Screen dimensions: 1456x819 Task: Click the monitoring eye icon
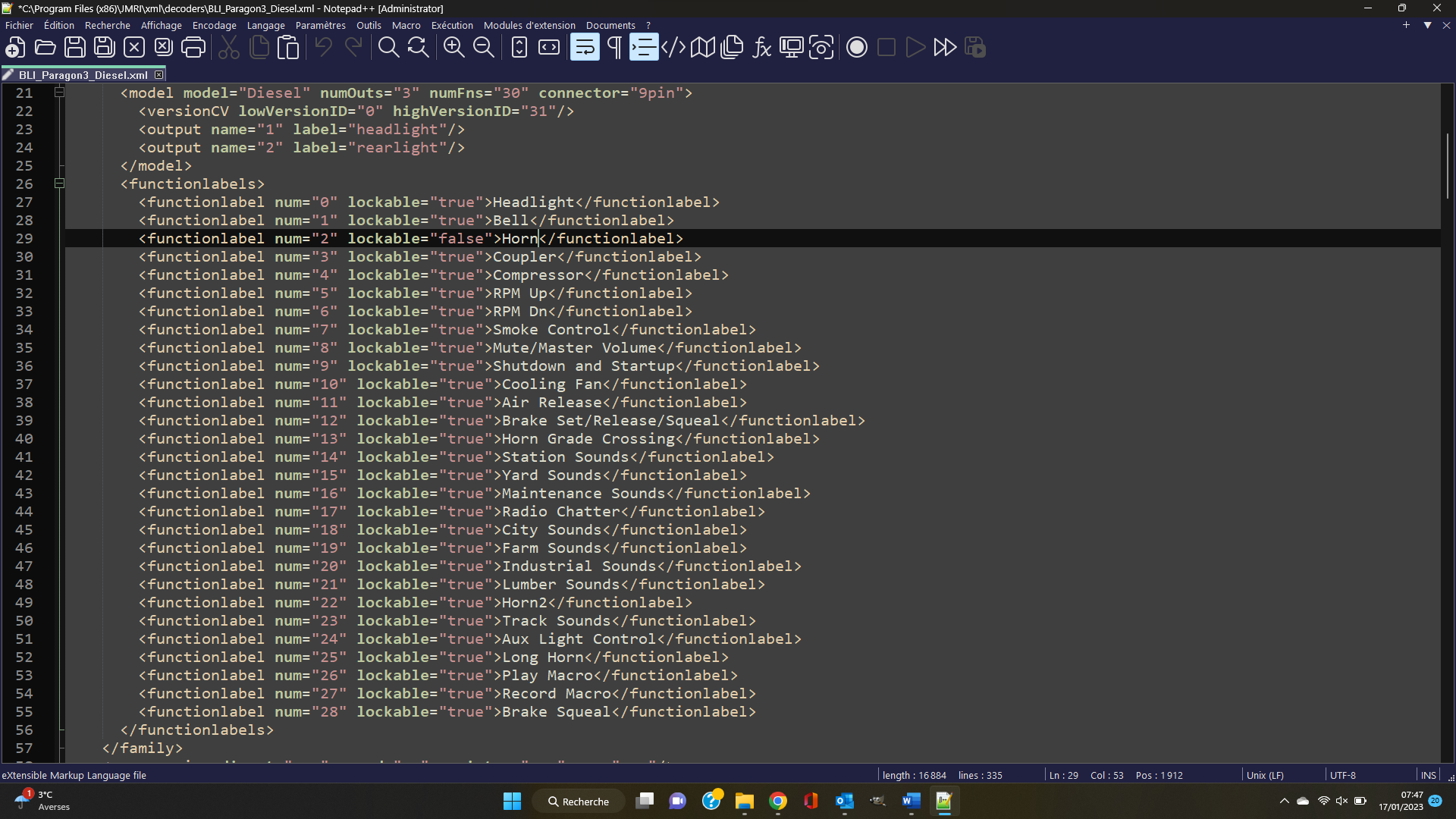pos(821,48)
